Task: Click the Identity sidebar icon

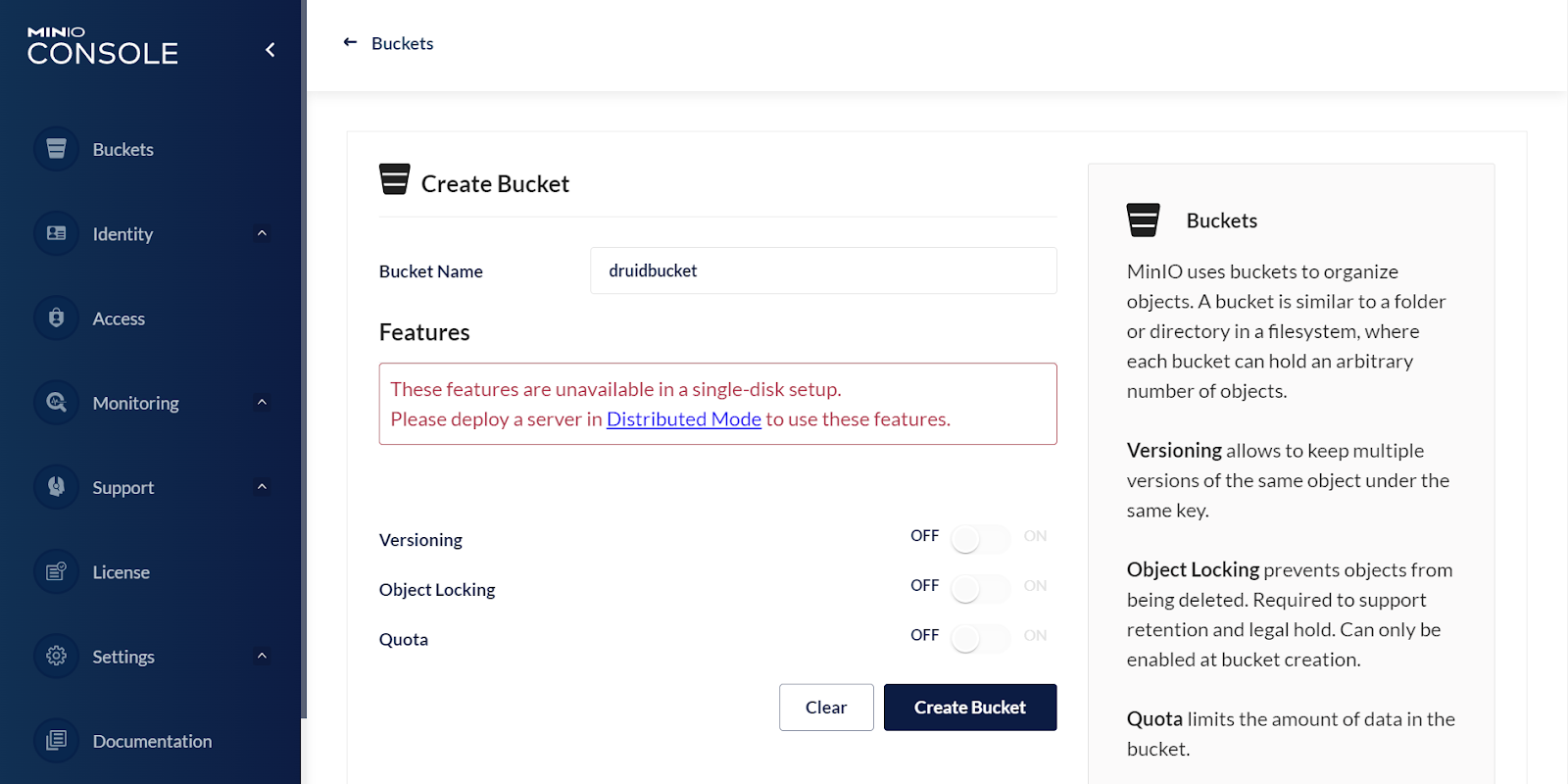Action: pyautogui.click(x=57, y=233)
